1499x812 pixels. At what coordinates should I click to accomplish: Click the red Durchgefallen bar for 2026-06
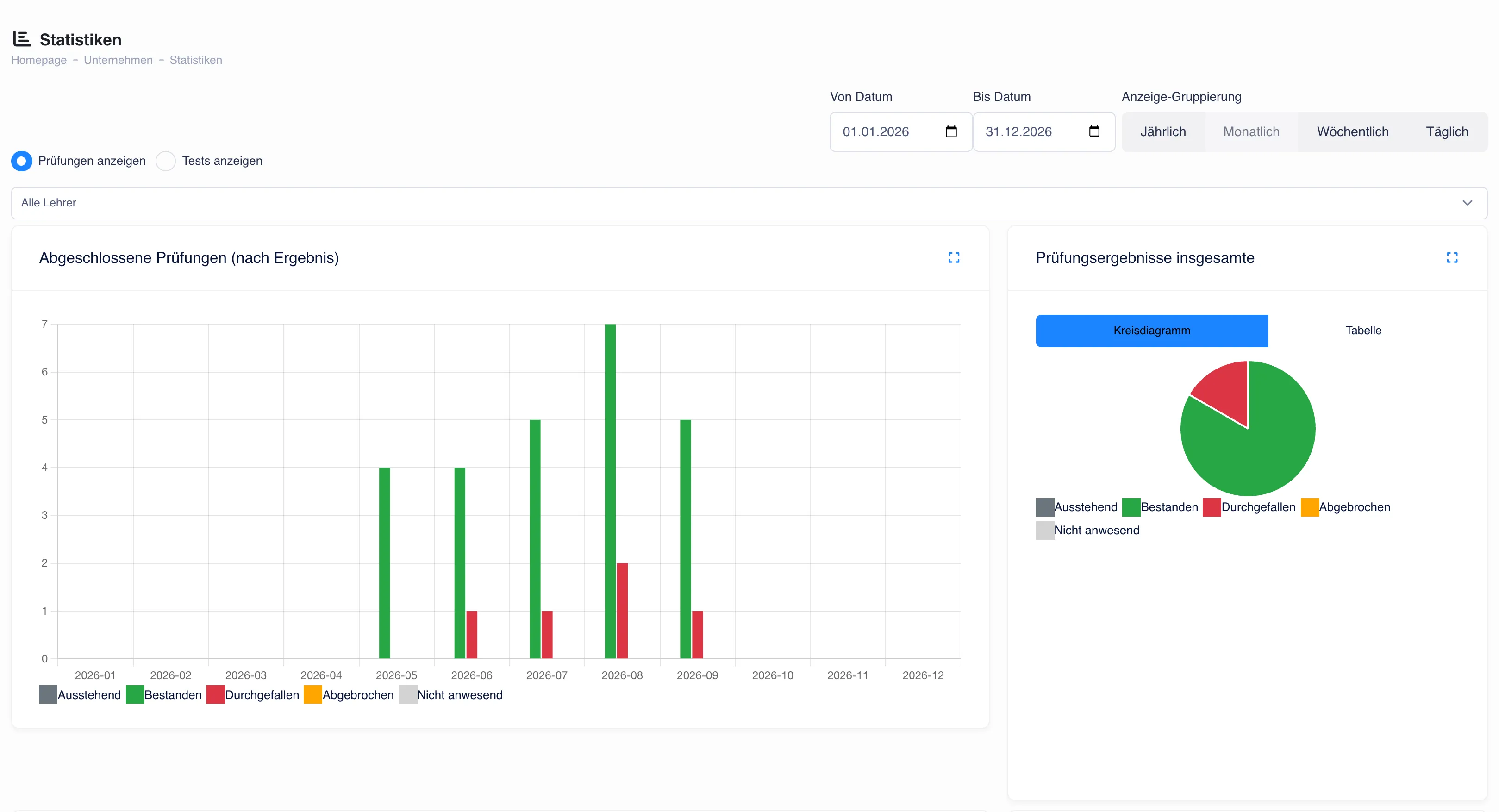pos(471,635)
